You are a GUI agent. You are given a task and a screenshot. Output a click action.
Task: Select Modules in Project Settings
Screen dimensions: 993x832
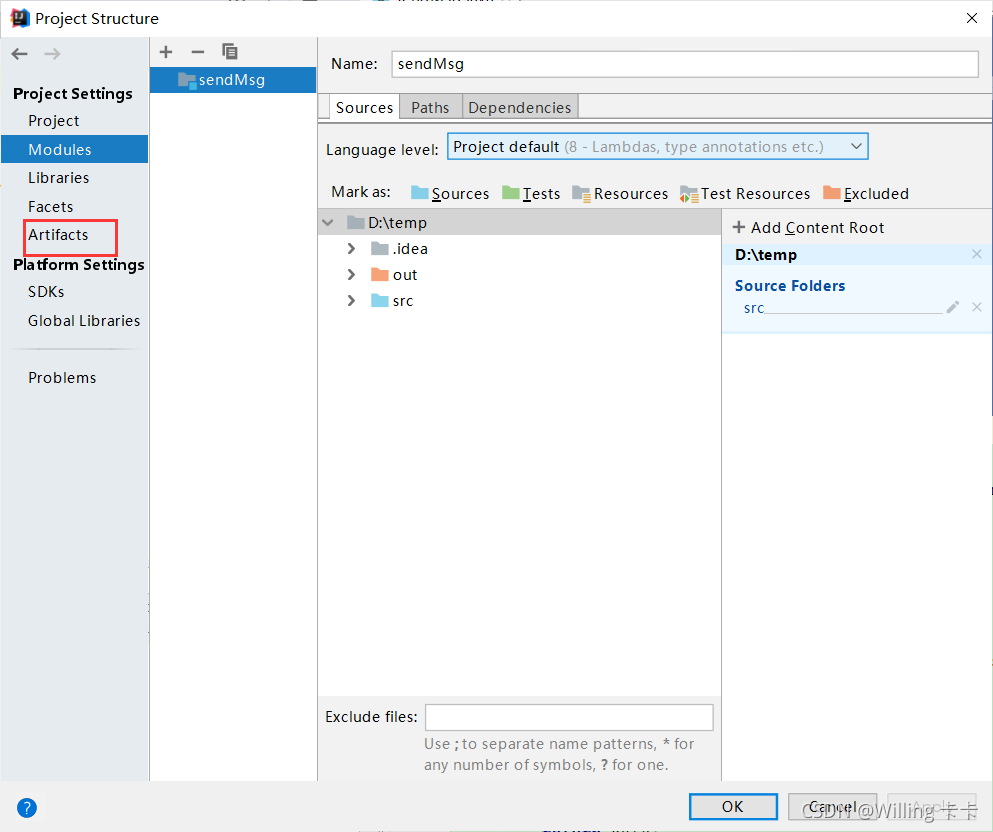(x=75, y=149)
